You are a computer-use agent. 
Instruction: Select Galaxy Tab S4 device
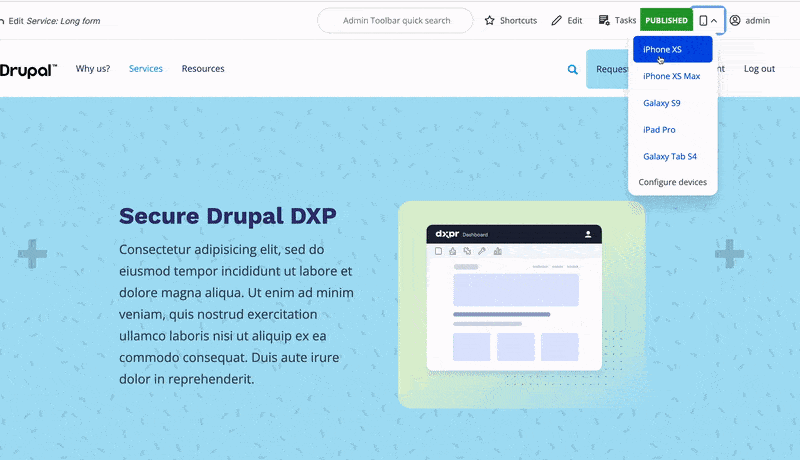(x=672, y=157)
